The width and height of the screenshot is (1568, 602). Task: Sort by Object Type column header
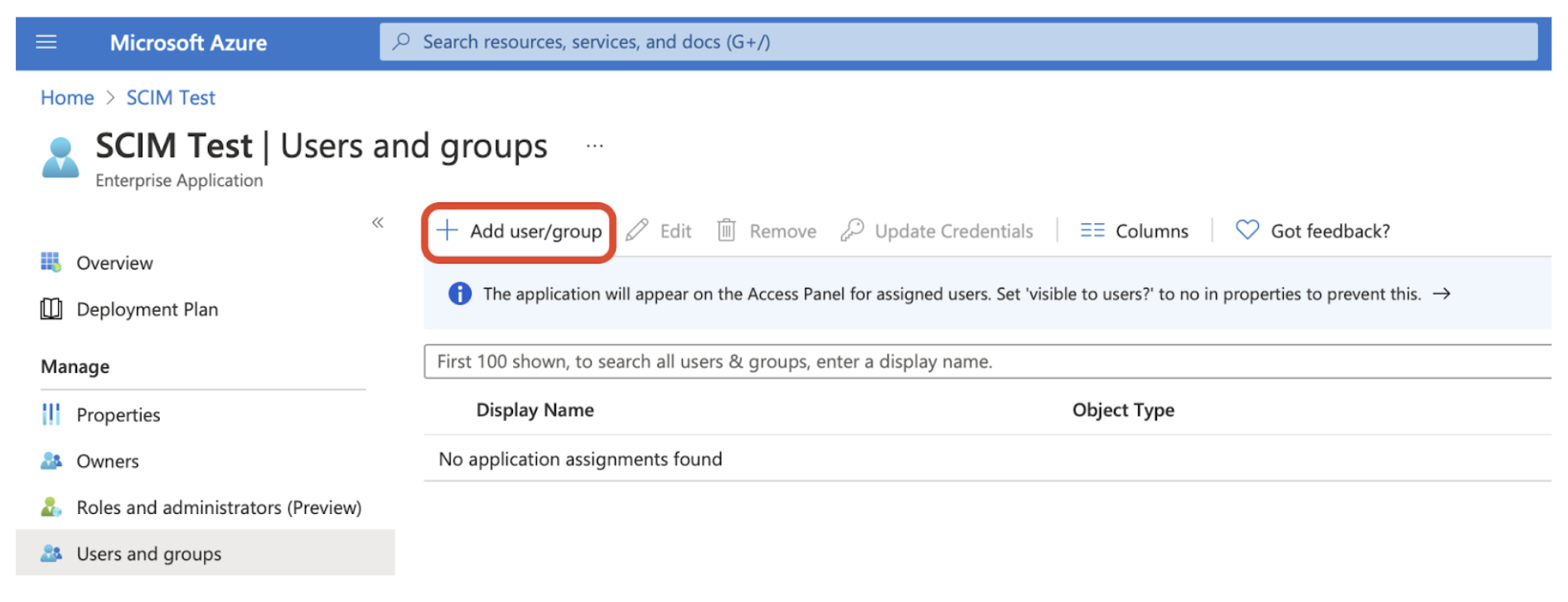(x=1123, y=410)
